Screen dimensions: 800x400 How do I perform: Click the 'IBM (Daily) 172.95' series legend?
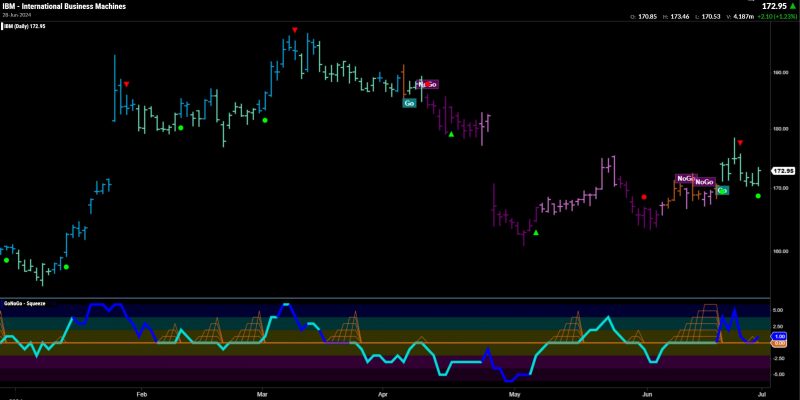pos(24,26)
